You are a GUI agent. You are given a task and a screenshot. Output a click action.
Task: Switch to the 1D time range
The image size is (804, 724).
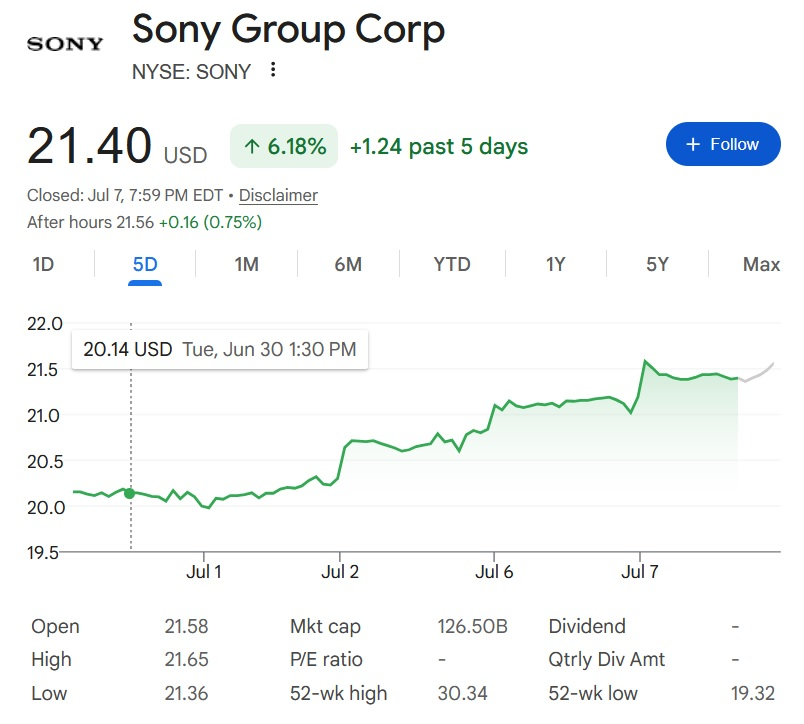coord(43,265)
